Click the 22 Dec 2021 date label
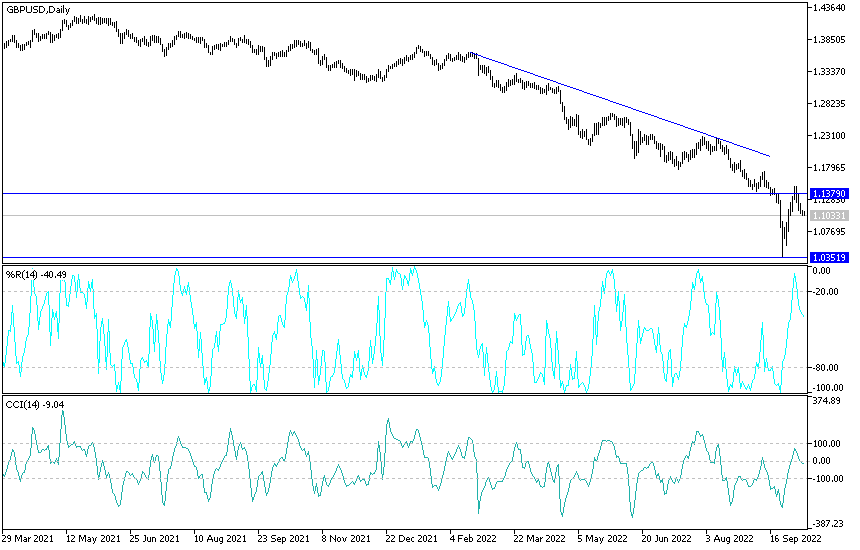The width and height of the screenshot is (860, 550). tap(411, 538)
